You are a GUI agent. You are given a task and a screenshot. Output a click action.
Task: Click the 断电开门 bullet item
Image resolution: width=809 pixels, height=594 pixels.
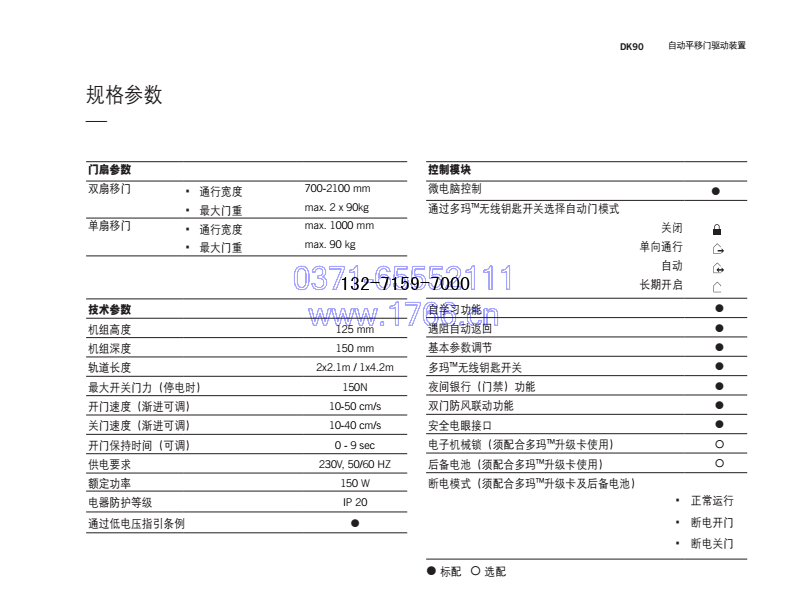click(x=712, y=523)
